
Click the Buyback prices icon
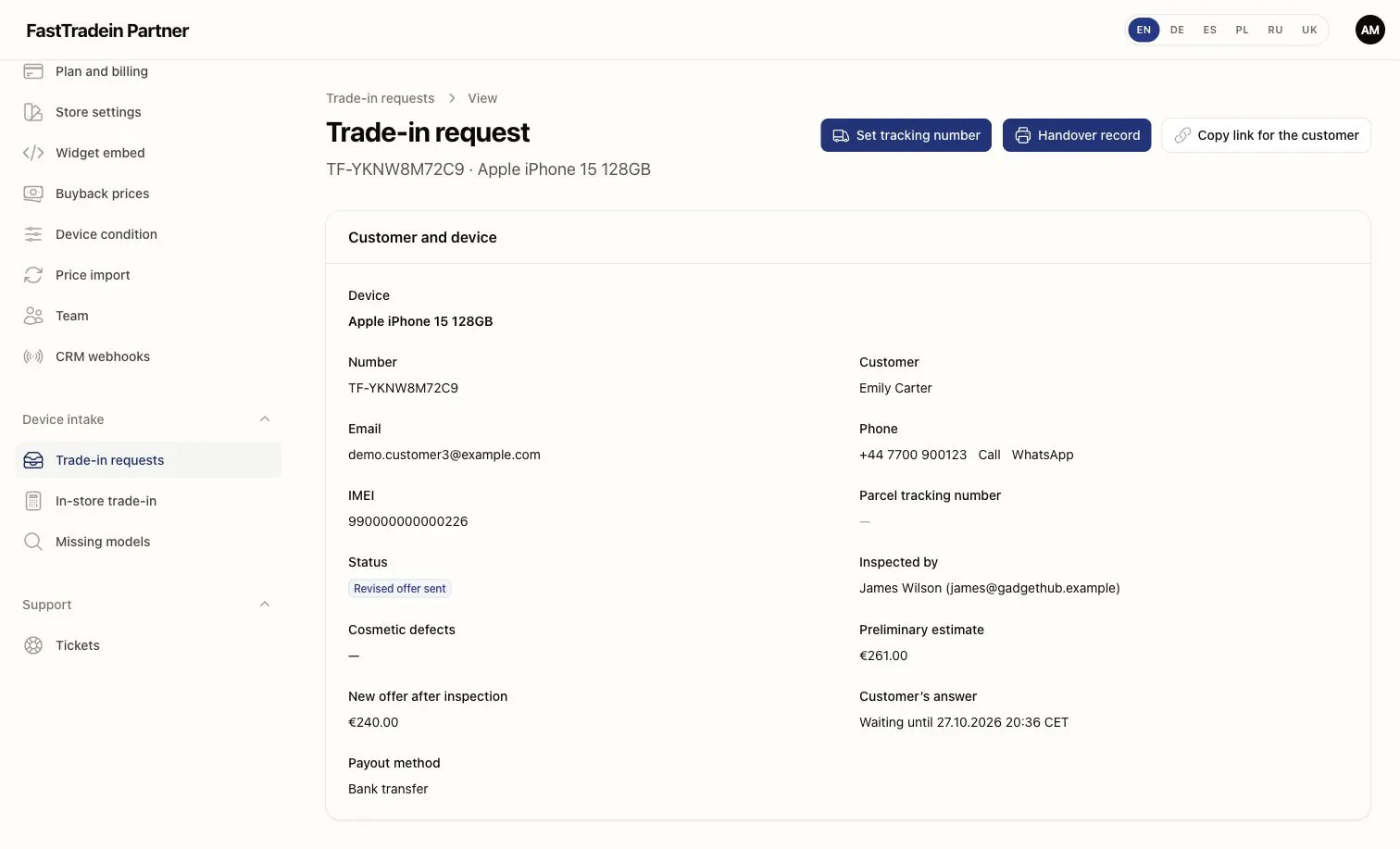coord(33,194)
